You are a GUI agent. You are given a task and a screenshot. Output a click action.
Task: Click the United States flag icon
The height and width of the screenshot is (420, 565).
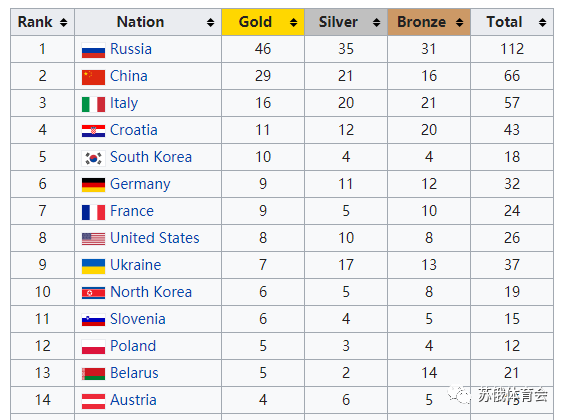coord(93,239)
